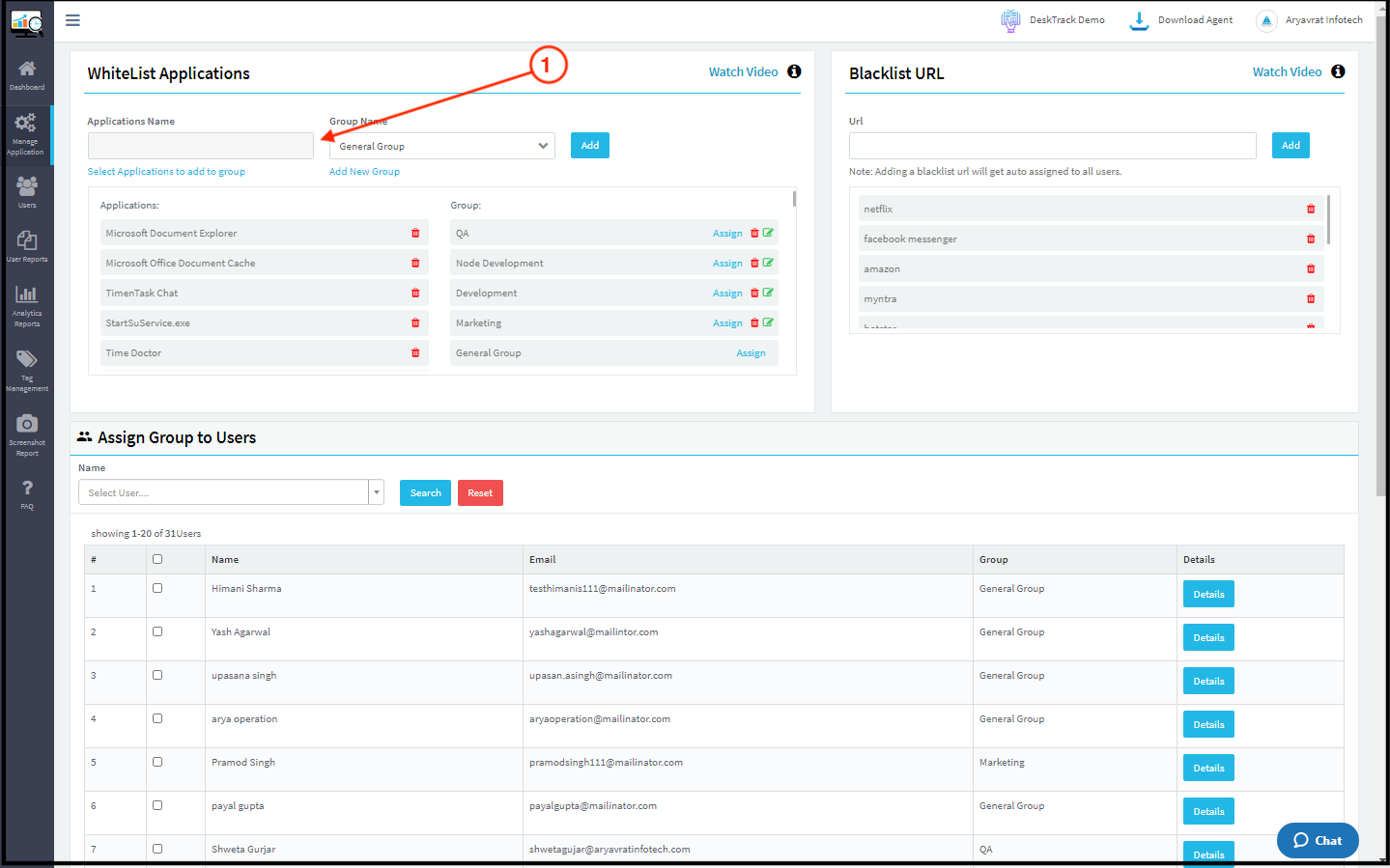Viewport: 1390px width, 868px height.
Task: Click the Download Agent icon
Action: pos(1140,20)
